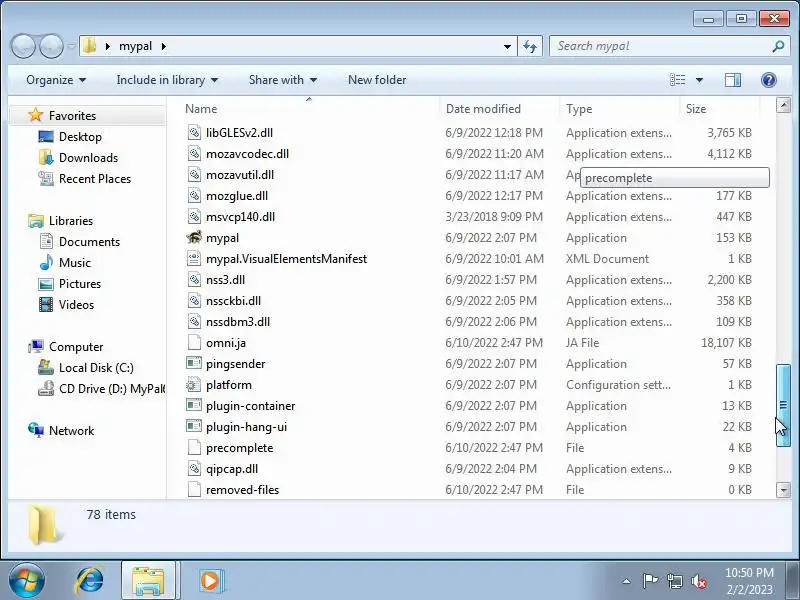Image resolution: width=800 pixels, height=600 pixels.
Task: Click the breadcrumb arrow before mypal
Action: coord(108,46)
